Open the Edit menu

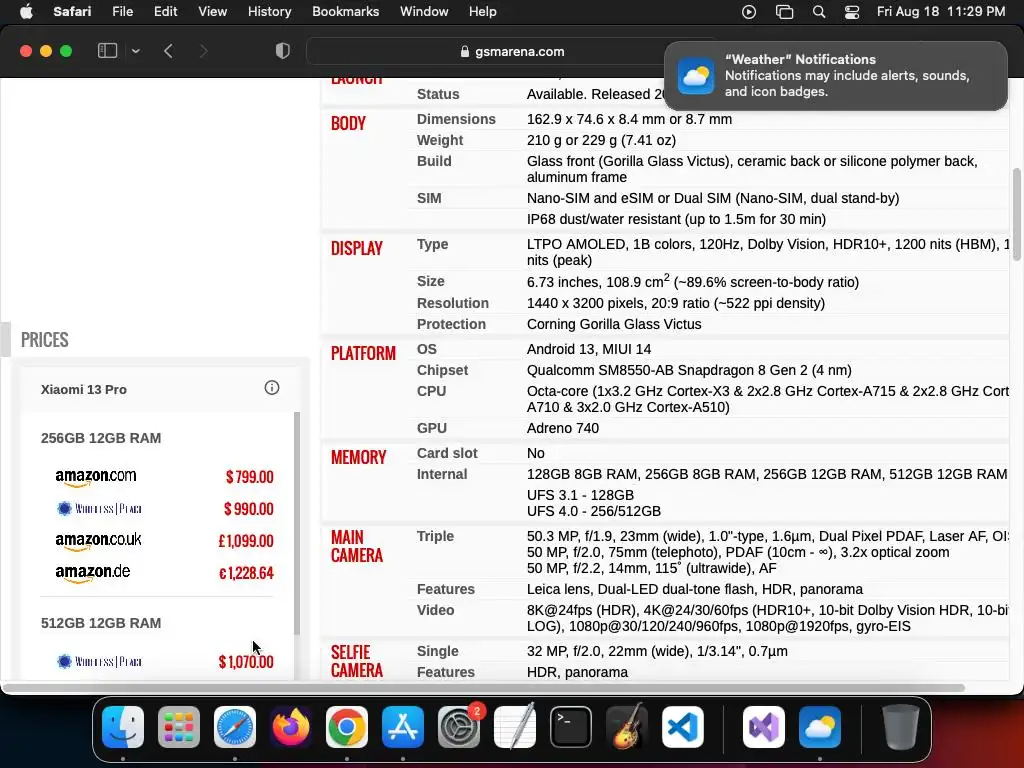coord(165,12)
